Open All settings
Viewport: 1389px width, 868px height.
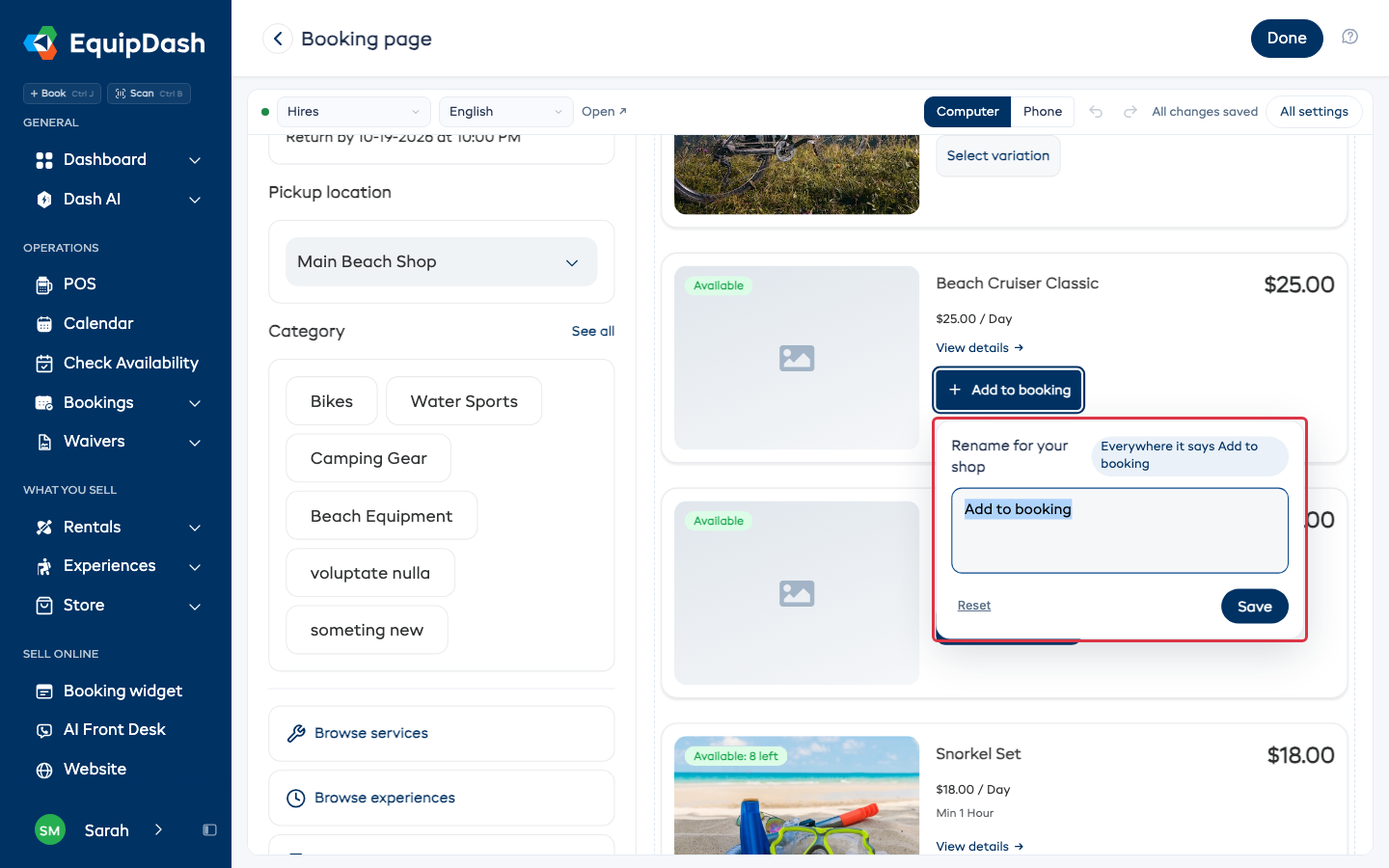point(1314,112)
